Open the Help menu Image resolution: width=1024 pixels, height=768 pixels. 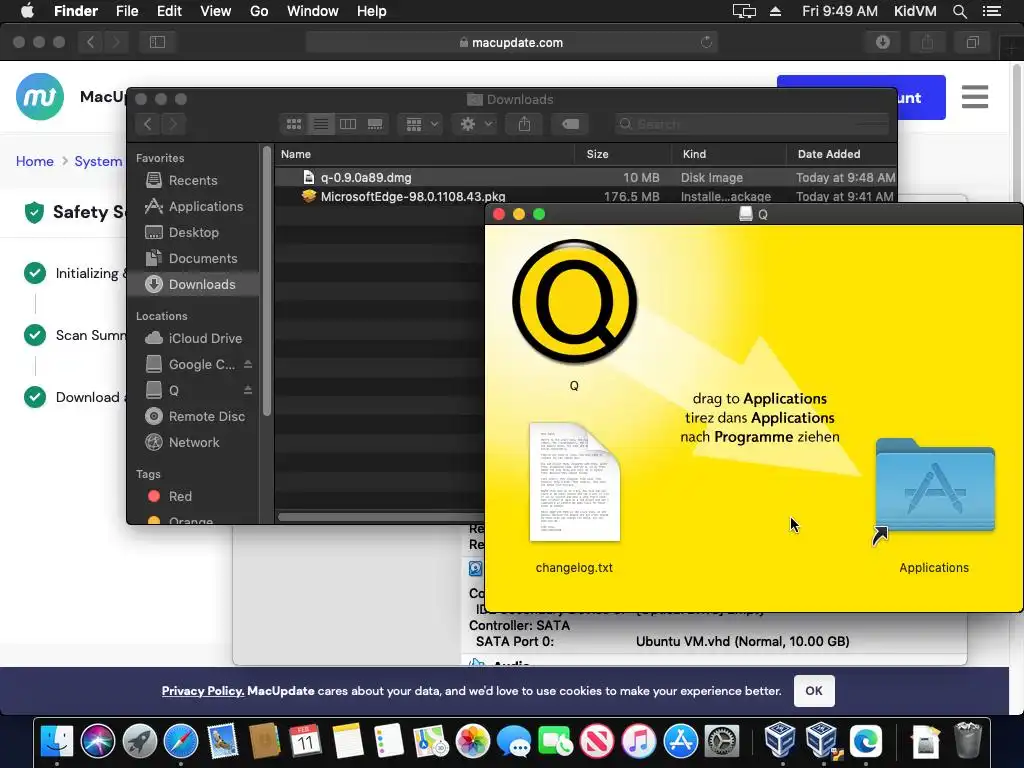[372, 11]
